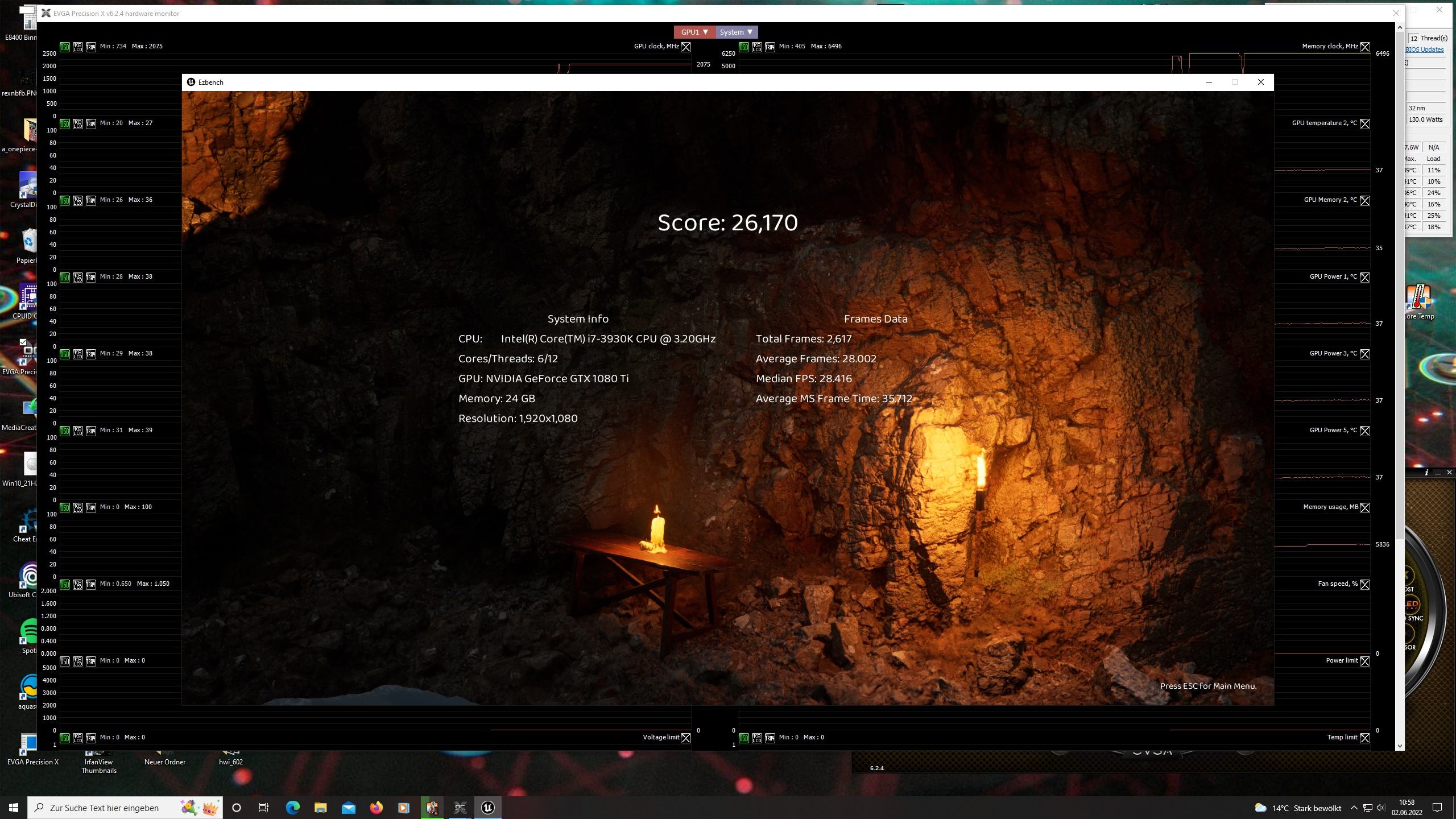
Task: Launch Firefox from the taskbar
Action: [x=376, y=808]
